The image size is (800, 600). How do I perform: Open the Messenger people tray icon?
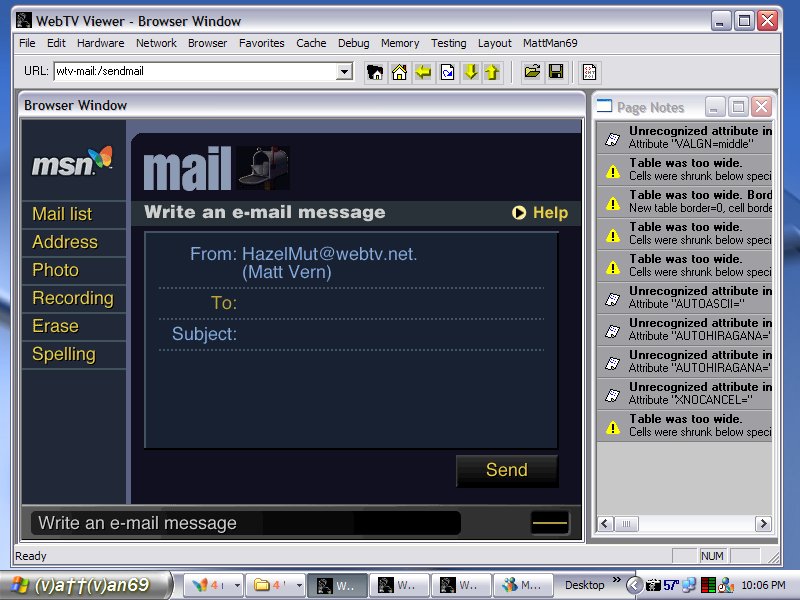(726, 585)
